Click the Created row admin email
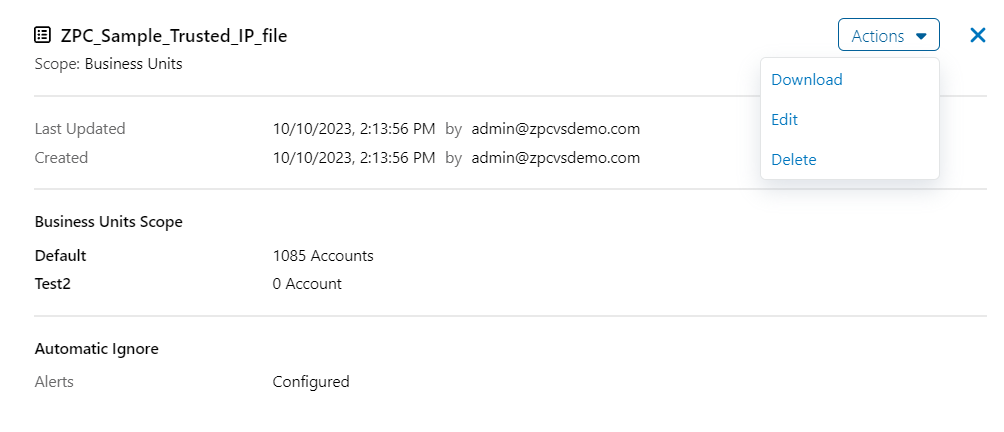Screen dimensions: 1004x432 [x=555, y=157]
